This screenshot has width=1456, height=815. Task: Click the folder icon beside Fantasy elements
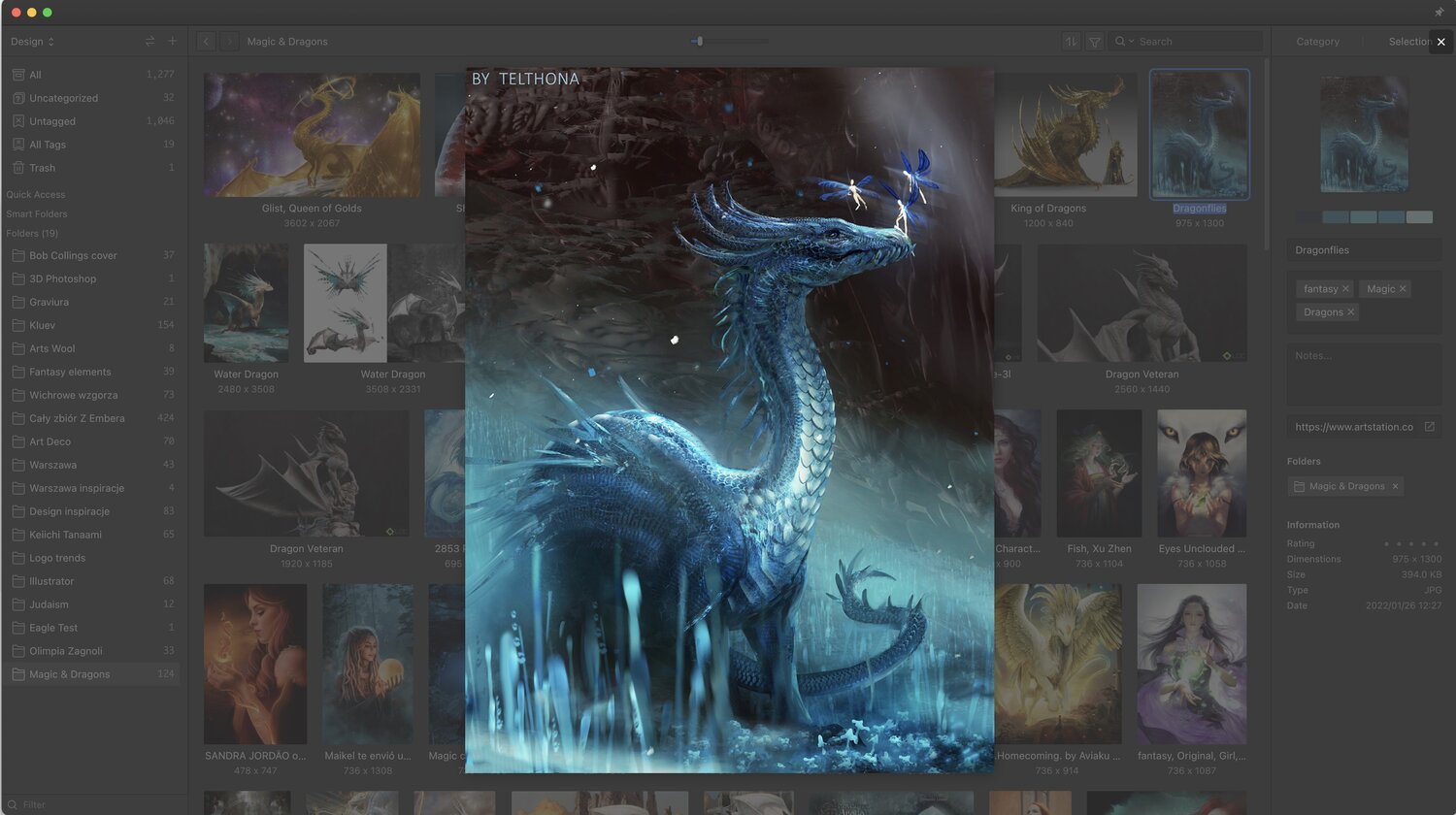pos(18,372)
